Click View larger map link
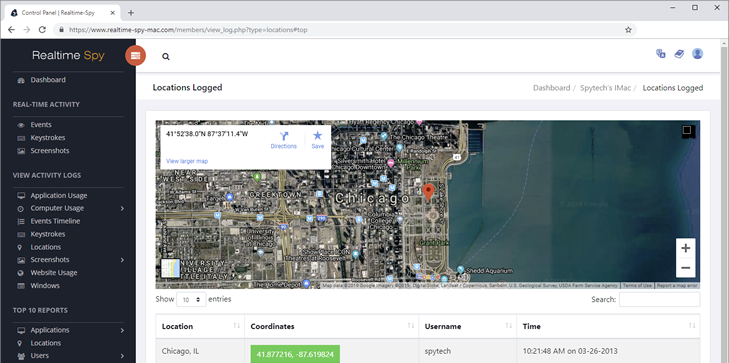This screenshot has width=729, height=363. click(x=187, y=161)
